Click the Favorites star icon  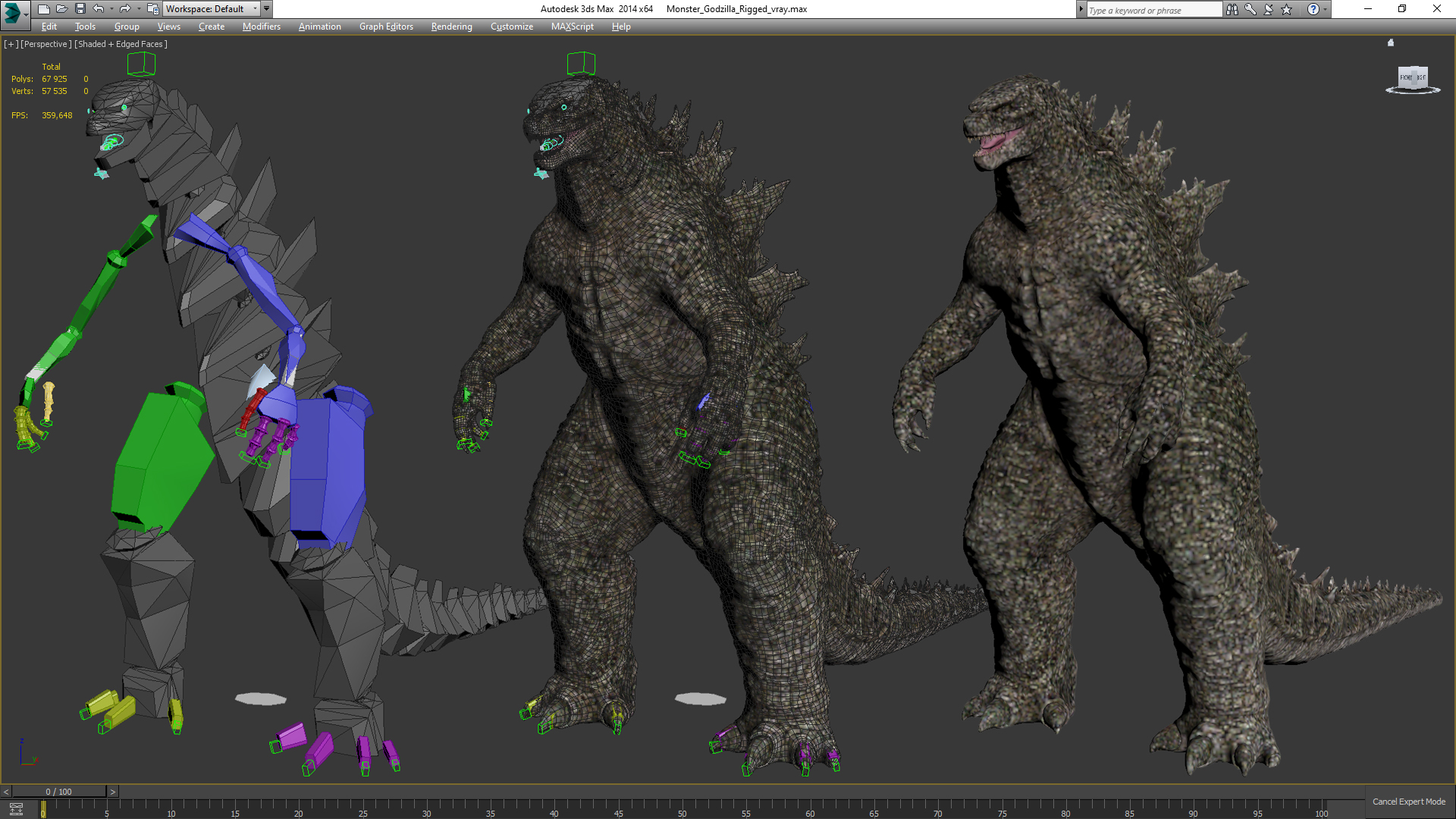[x=1287, y=9]
